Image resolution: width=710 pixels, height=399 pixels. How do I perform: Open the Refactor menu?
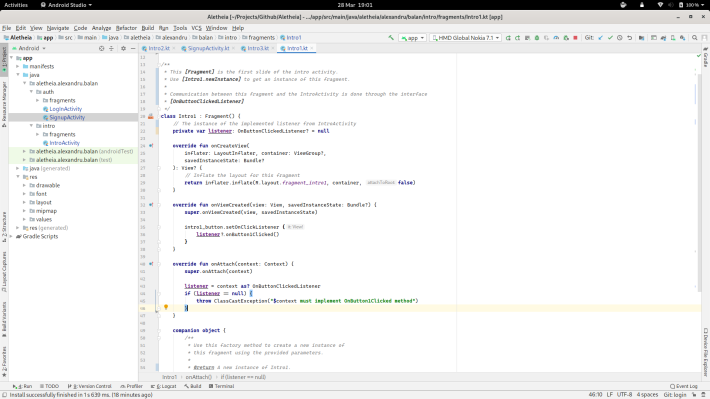126,28
